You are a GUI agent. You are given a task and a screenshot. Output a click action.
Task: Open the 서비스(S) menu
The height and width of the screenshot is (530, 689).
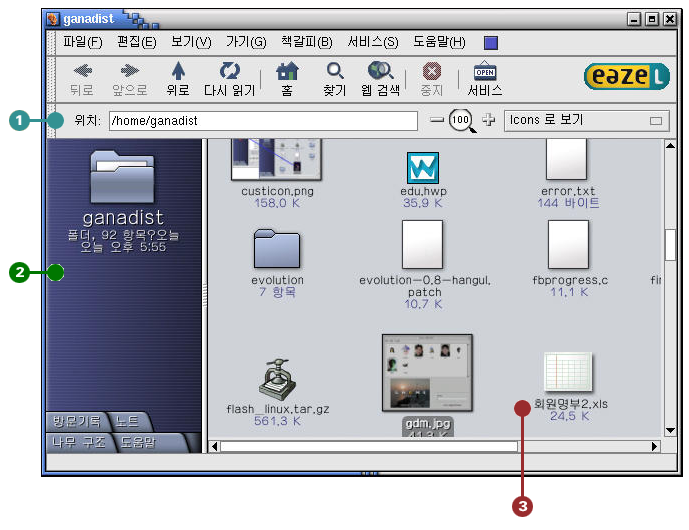coord(373,42)
